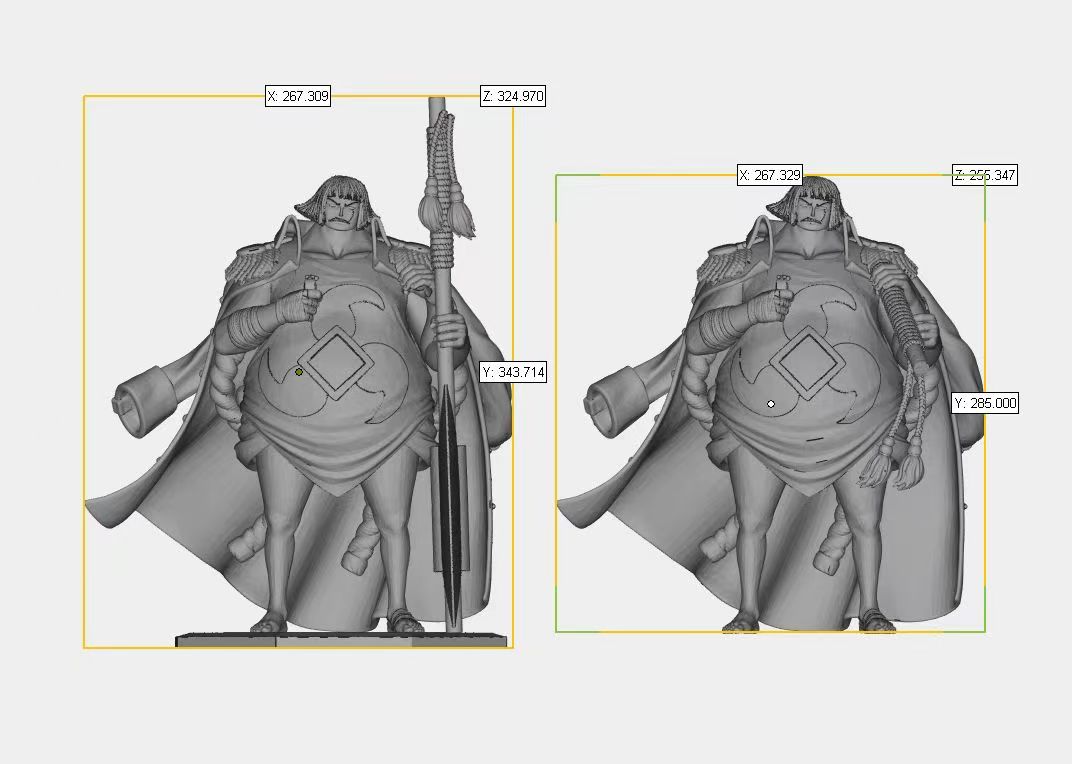This screenshot has height=764, width=1072.
Task: Select the diamond emblem on left model's belly
Action: pyautogui.click(x=335, y=362)
